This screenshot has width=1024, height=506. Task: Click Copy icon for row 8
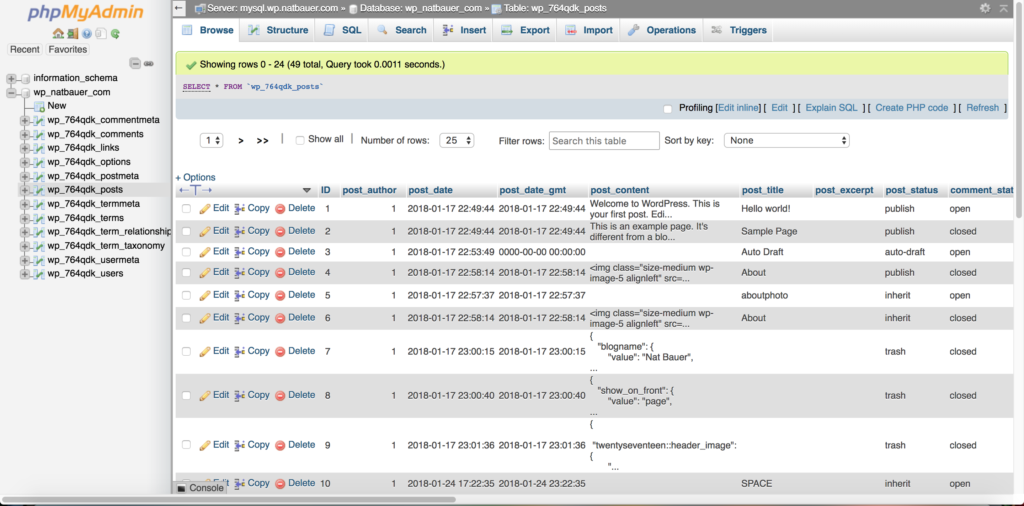click(240, 395)
